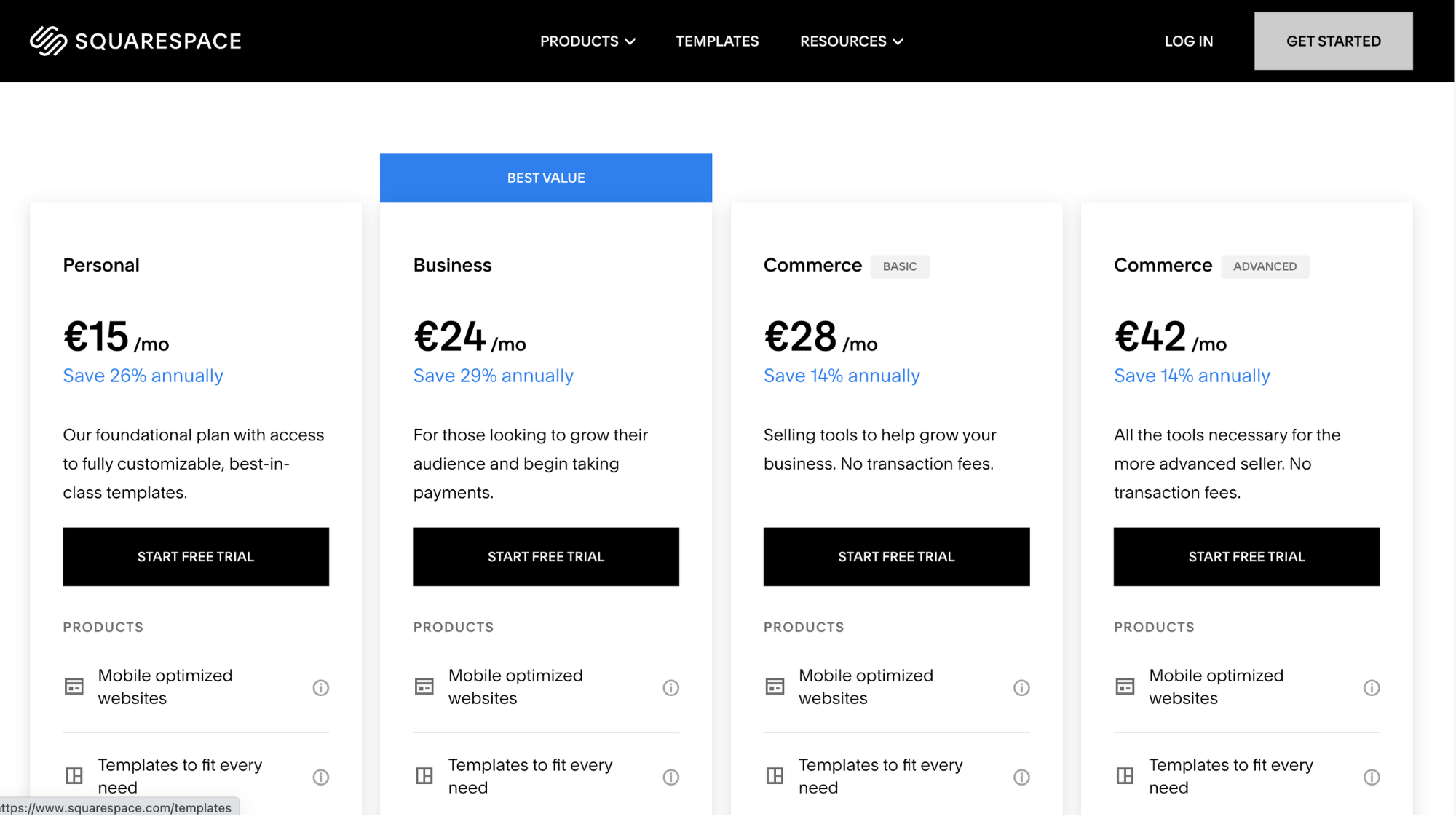This screenshot has width=1456, height=819.
Task: Click info icon for Personal mobile optimized websites
Action: tap(320, 687)
